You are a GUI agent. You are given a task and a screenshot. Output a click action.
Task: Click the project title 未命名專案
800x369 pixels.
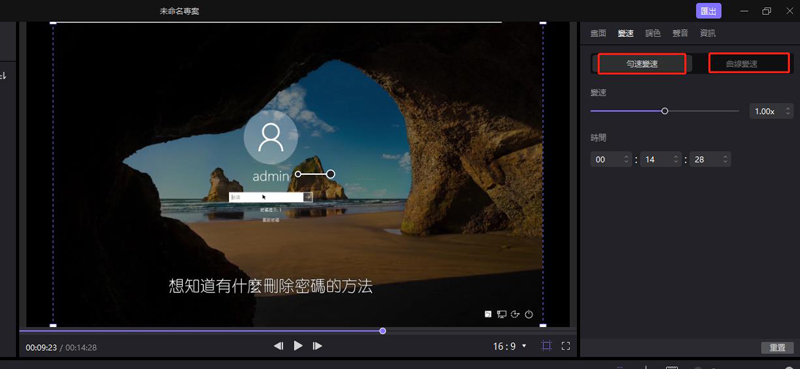(x=180, y=11)
